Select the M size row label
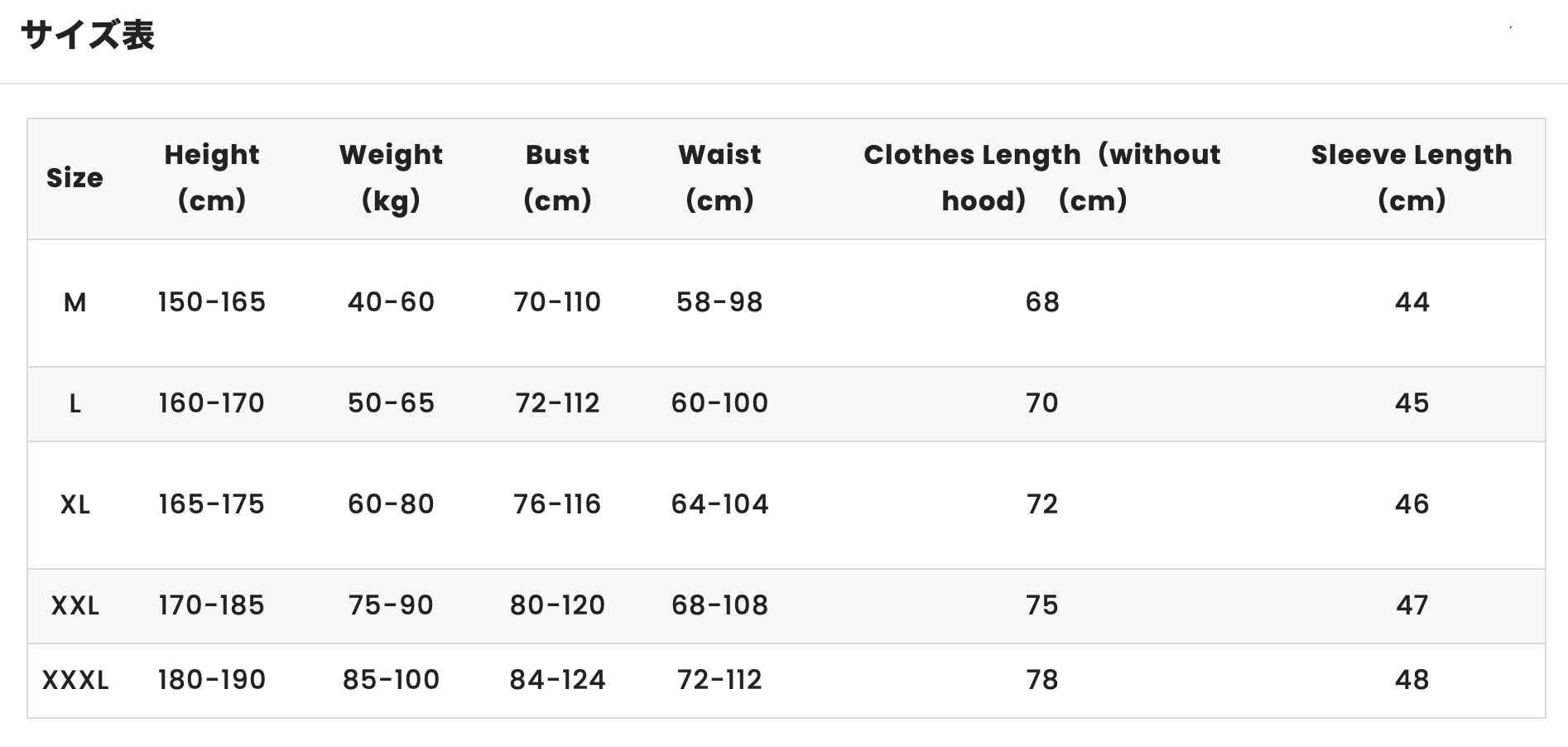 (75, 303)
